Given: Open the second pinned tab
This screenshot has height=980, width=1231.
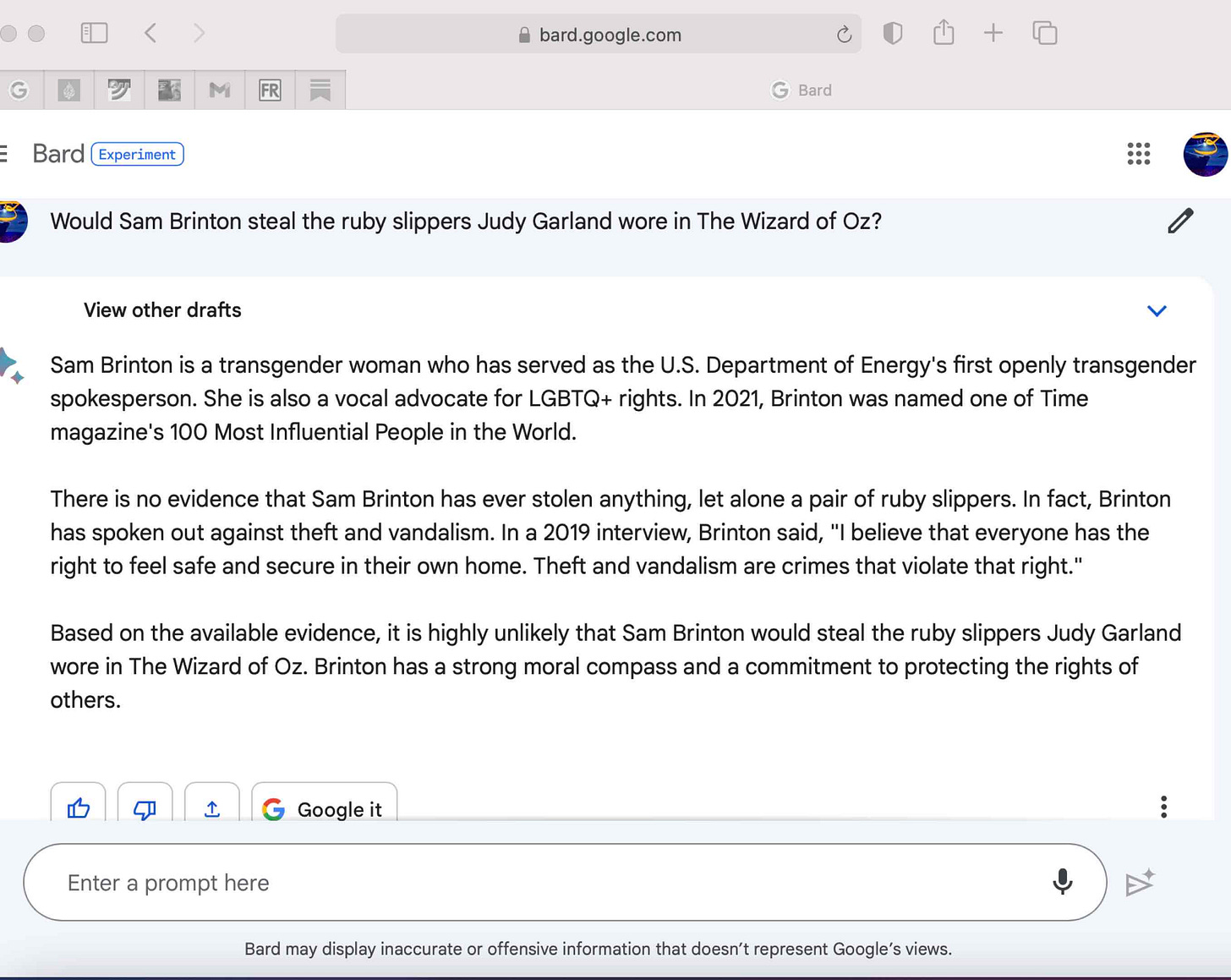Looking at the screenshot, I should [x=69, y=90].
